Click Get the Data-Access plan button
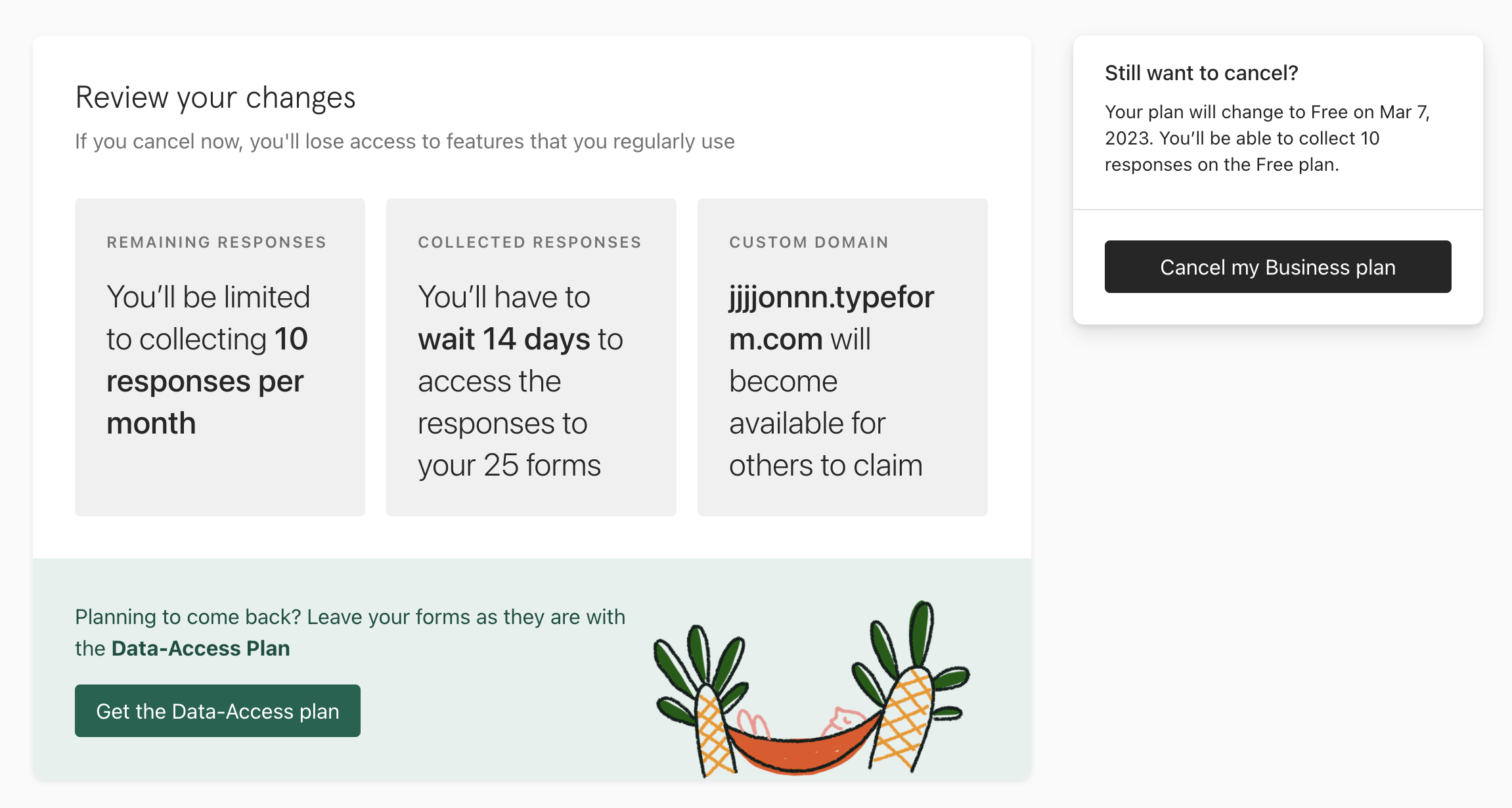The height and width of the screenshot is (808, 1512). coord(217,711)
